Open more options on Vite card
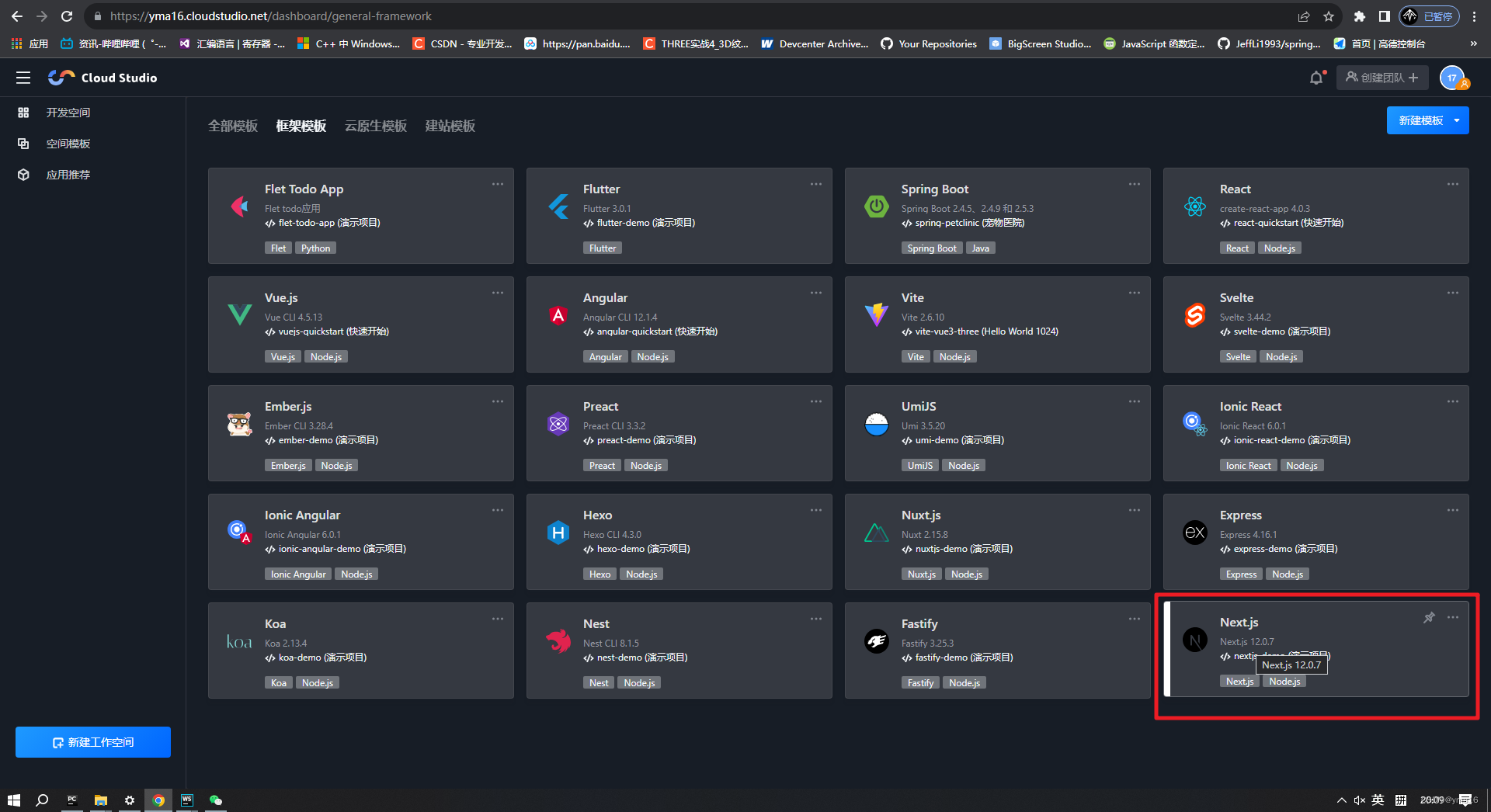This screenshot has height=812, width=1491. coord(1135,293)
